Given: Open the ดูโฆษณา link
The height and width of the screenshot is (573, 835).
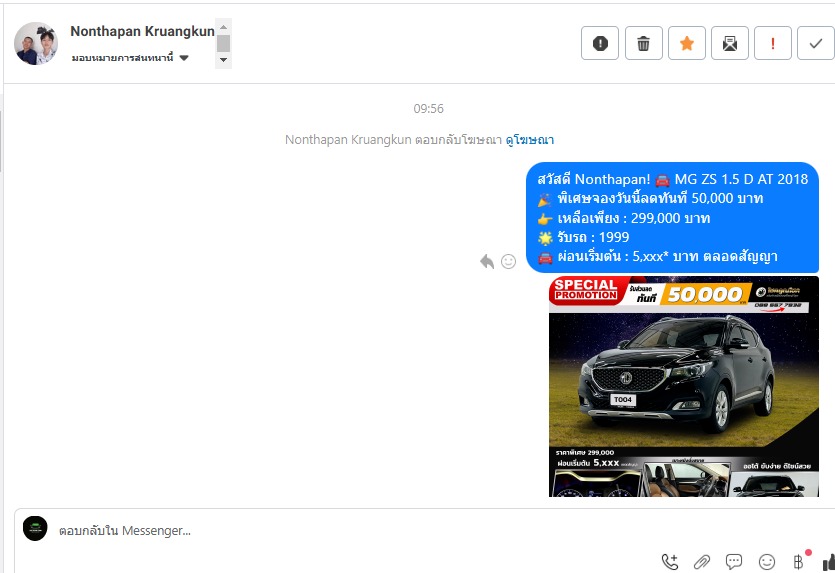Looking at the screenshot, I should (x=530, y=140).
